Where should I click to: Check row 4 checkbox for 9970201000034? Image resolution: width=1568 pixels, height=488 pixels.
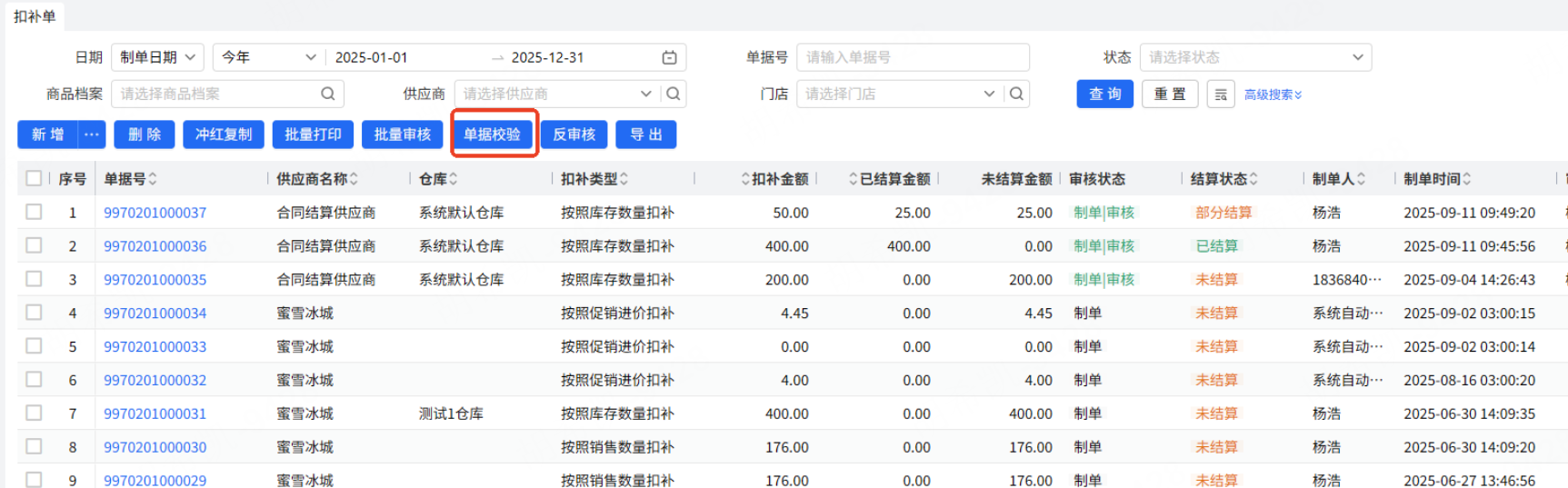pos(34,313)
